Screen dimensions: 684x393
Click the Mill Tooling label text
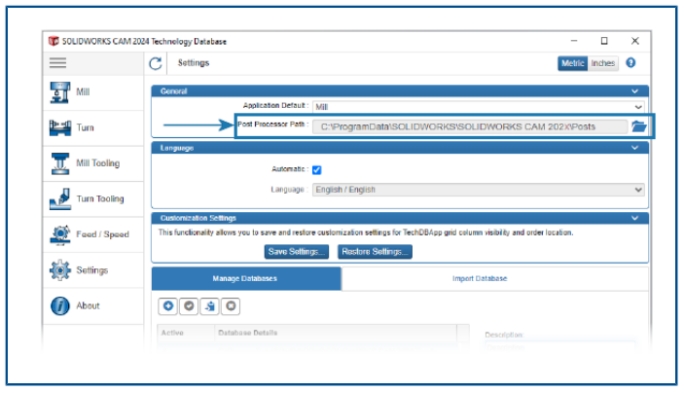click(98, 163)
